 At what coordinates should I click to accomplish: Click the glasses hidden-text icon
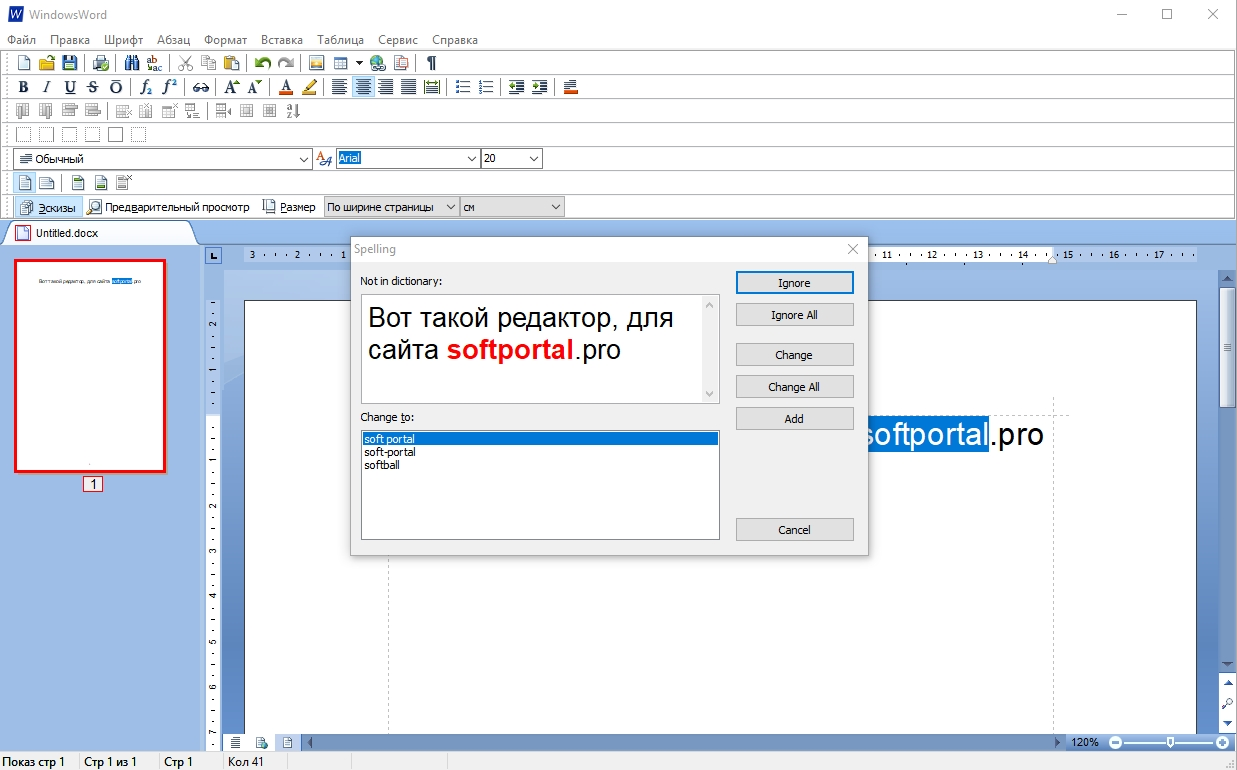point(201,87)
